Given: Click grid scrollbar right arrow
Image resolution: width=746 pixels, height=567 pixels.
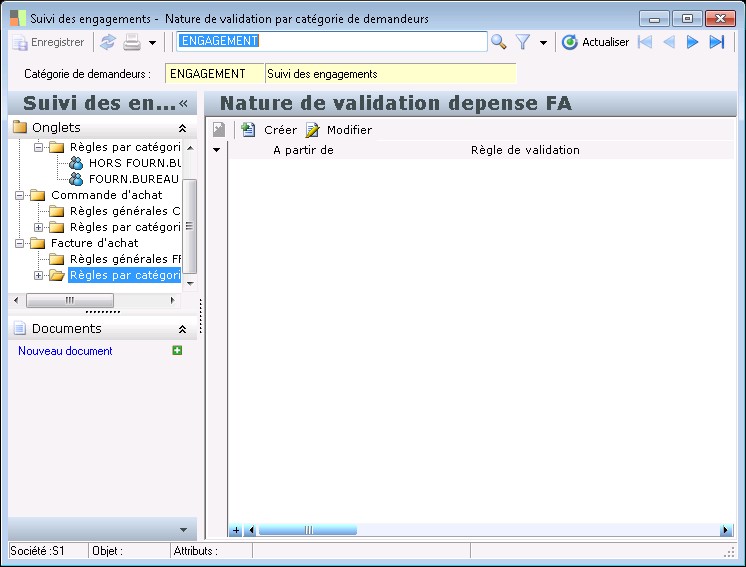Looking at the screenshot, I should 726,530.
